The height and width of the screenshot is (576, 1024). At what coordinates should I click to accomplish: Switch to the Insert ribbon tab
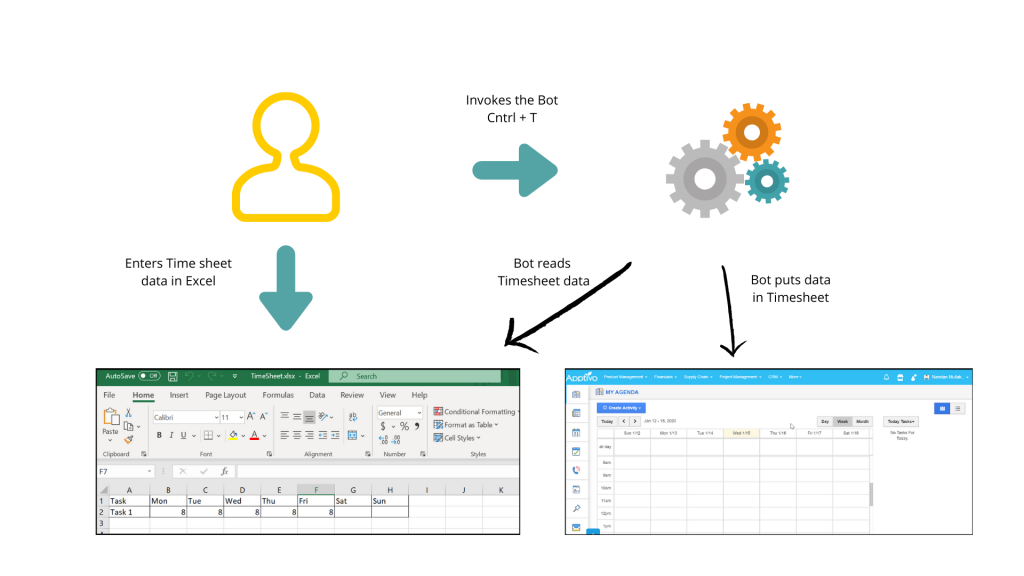pyautogui.click(x=179, y=395)
